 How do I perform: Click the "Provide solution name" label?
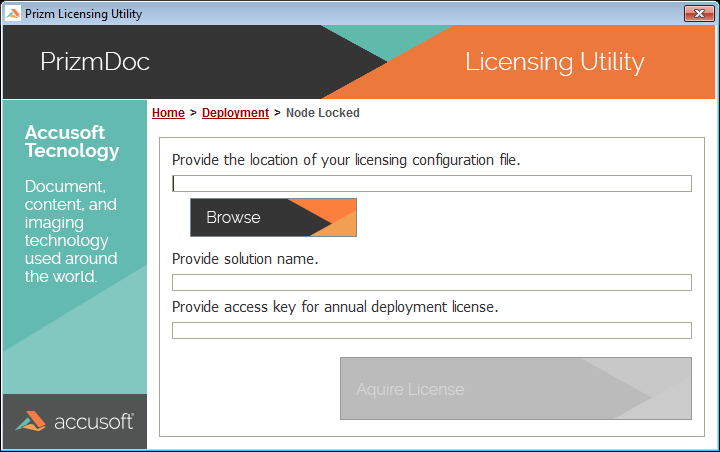click(245, 259)
